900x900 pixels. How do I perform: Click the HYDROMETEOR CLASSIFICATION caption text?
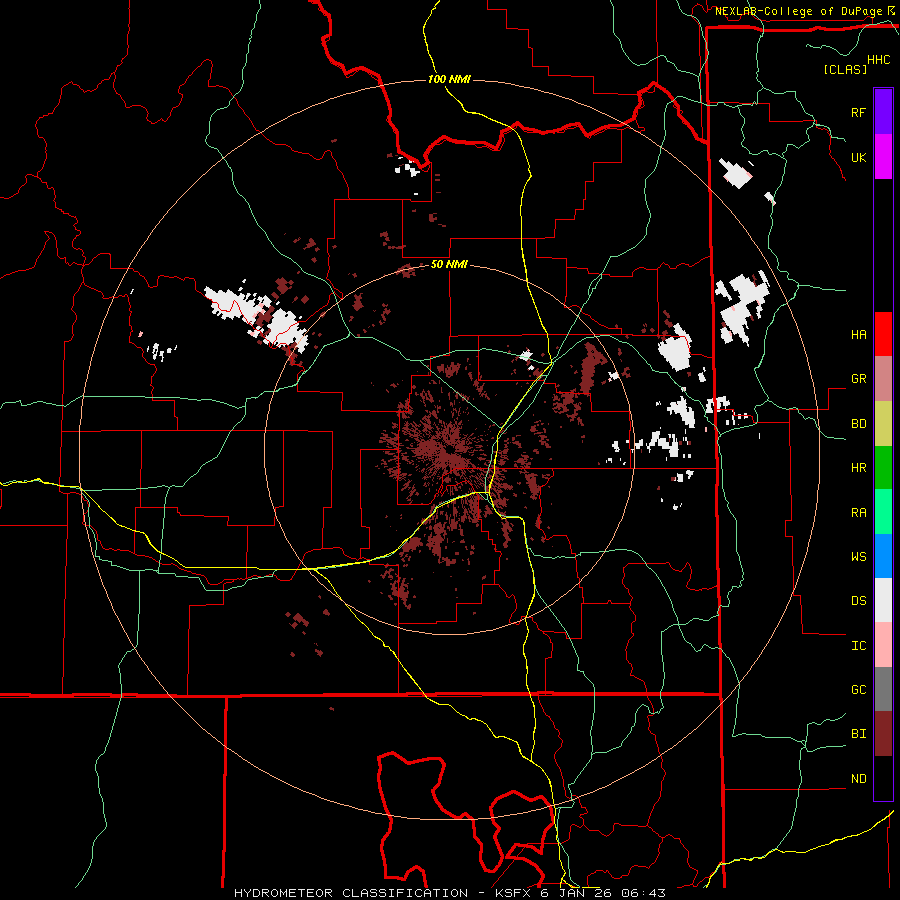351,893
